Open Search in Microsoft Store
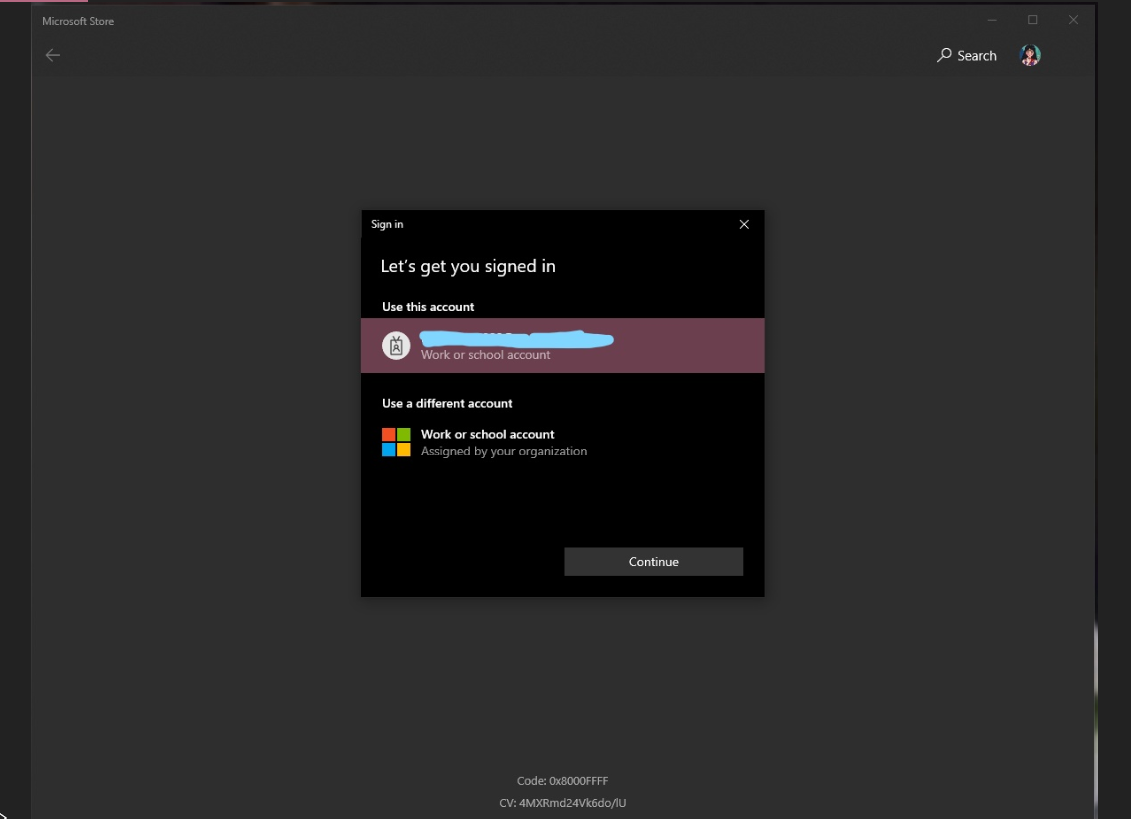1131x819 pixels. click(x=967, y=56)
